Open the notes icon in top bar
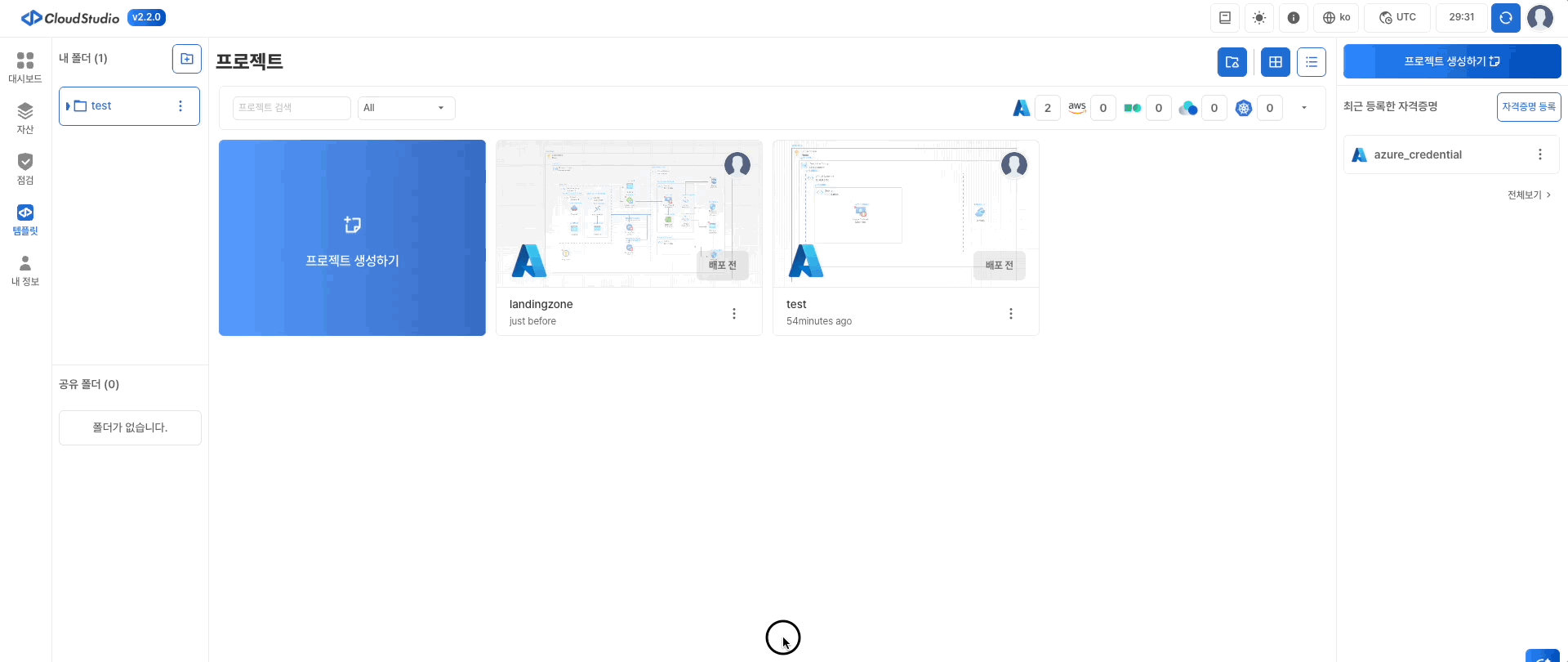The width and height of the screenshot is (1568, 662). pyautogui.click(x=1225, y=17)
